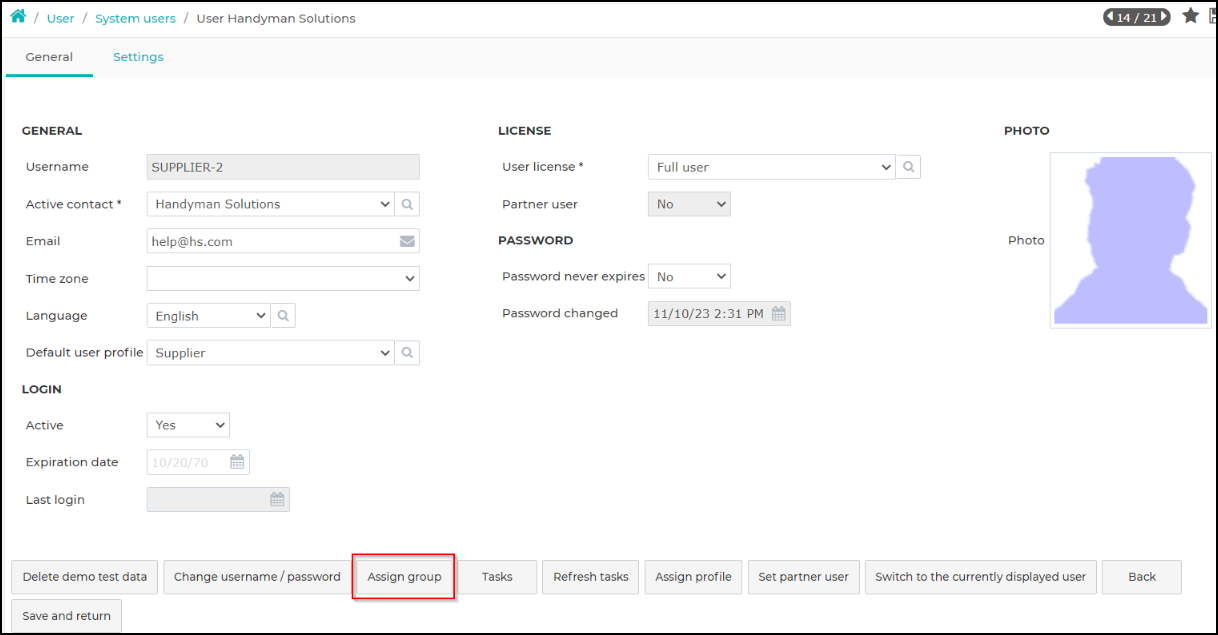
Task: Open the Active Yes/No dropdown
Action: pyautogui.click(x=188, y=425)
